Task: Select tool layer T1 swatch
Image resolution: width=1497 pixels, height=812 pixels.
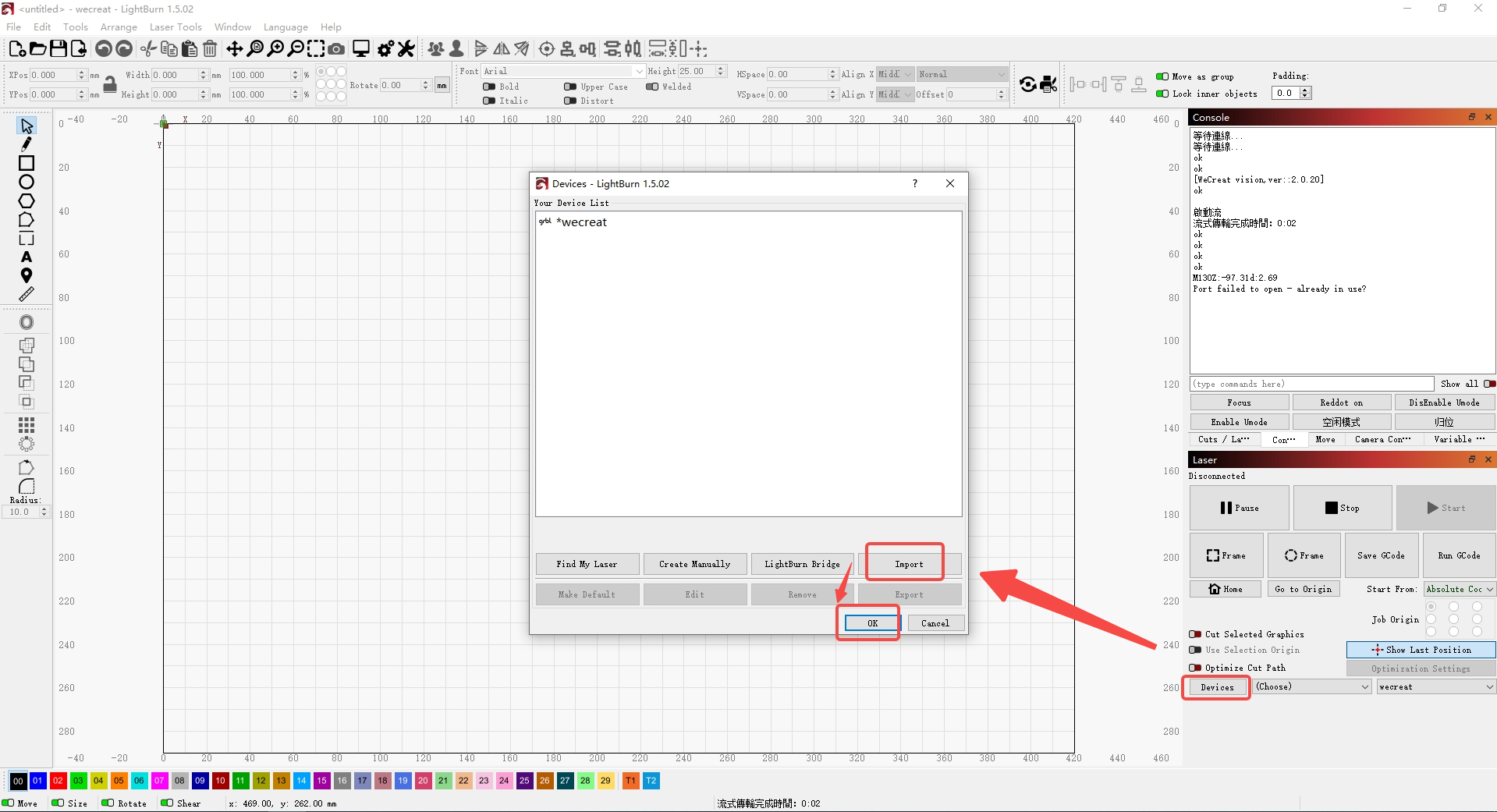Action: [630, 781]
